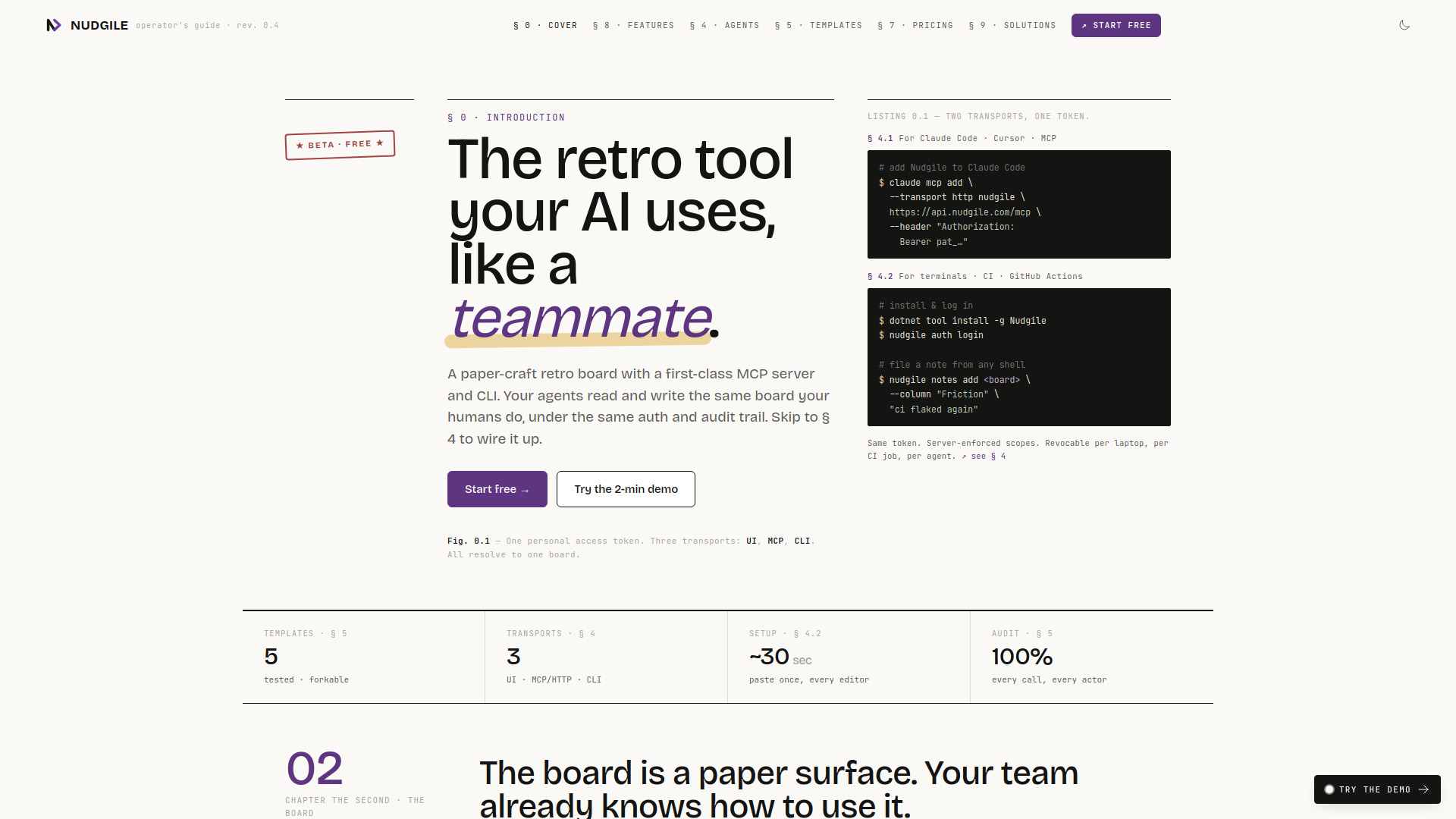Go to § 9 · Solutions nav item
The image size is (1456, 819).
tap(1012, 25)
